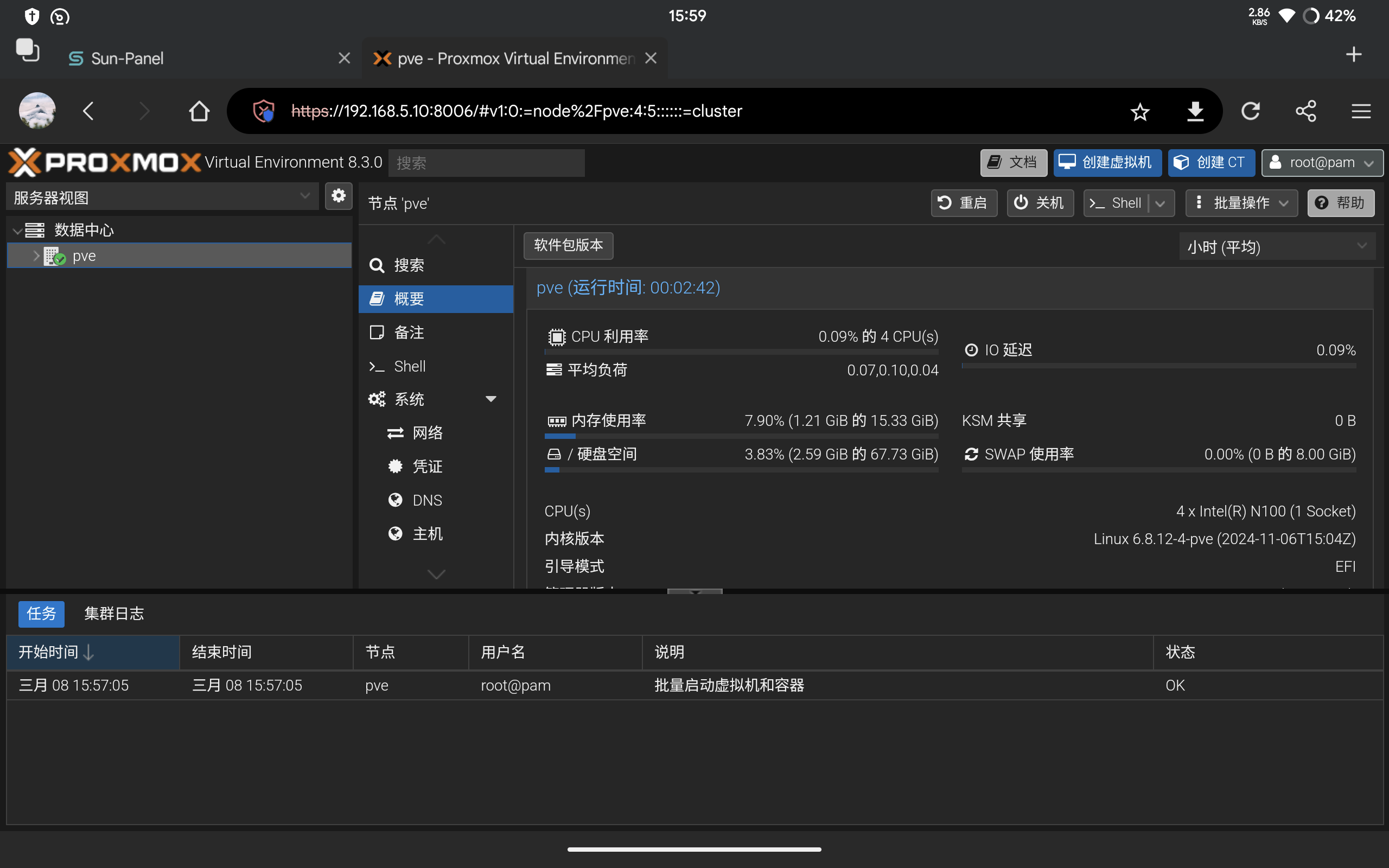The height and width of the screenshot is (868, 1389).
Task: Expand the pve node in tree
Action: (x=36, y=256)
